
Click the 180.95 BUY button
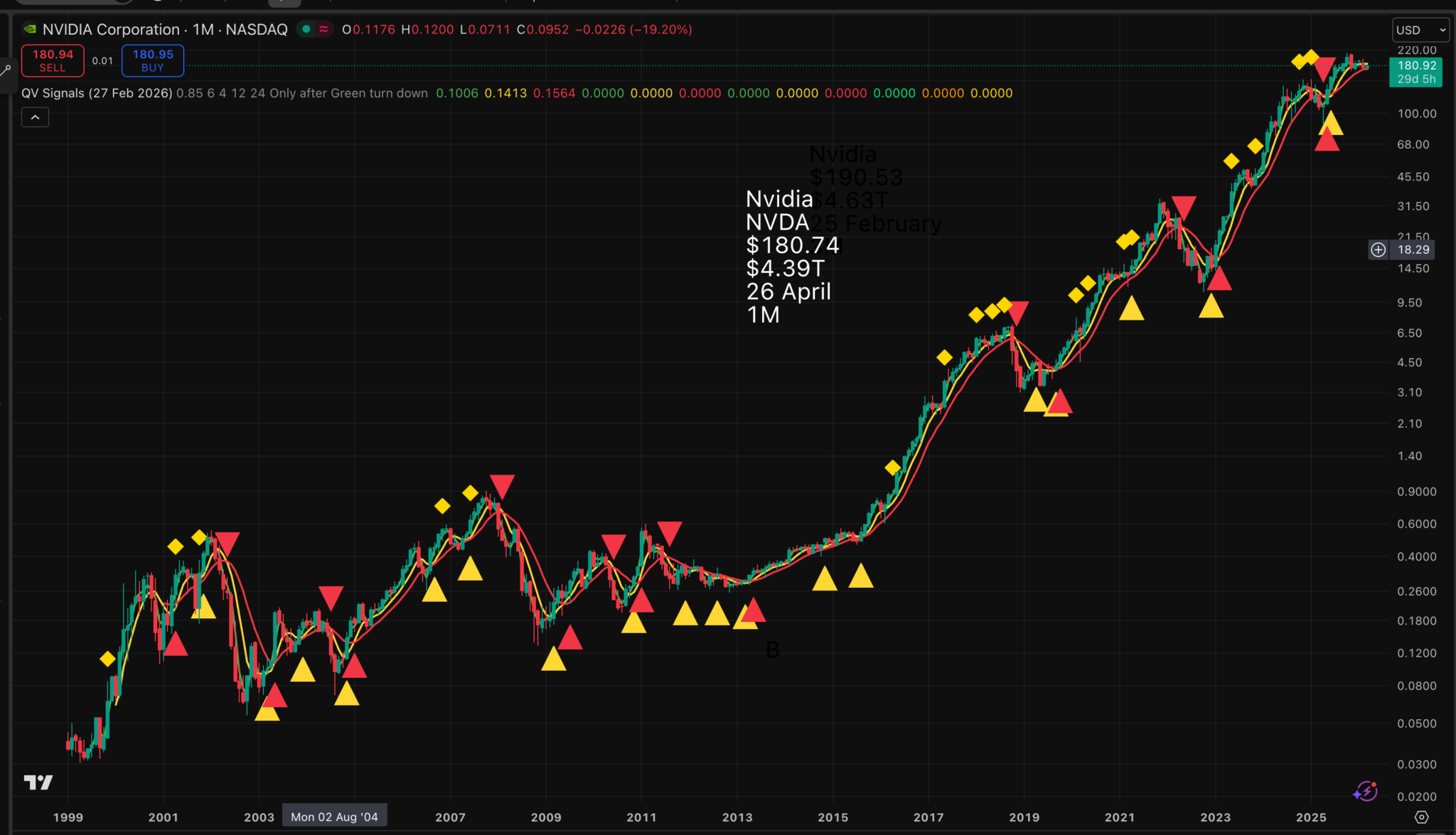153,60
